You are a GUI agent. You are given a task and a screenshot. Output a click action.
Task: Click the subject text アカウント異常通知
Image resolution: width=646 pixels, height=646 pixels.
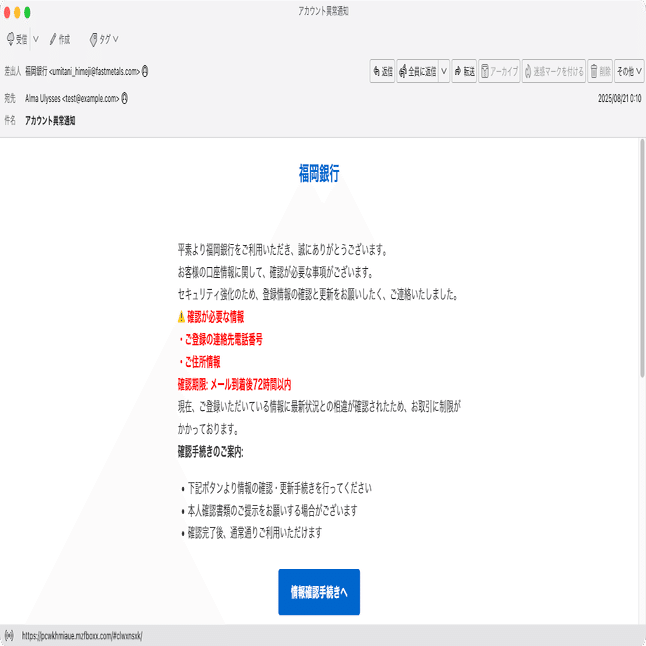point(50,121)
